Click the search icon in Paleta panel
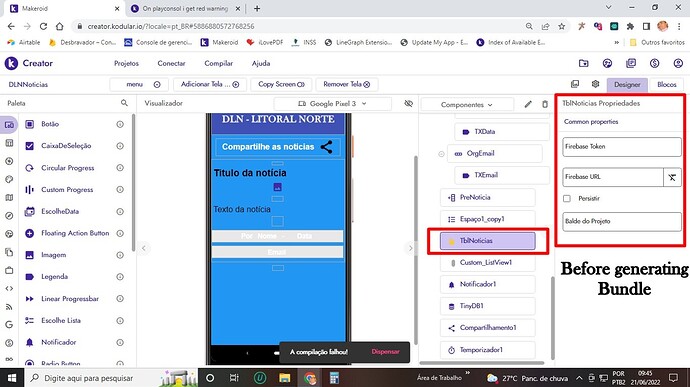Image resolution: width=690 pixels, height=387 pixels. (x=124, y=103)
